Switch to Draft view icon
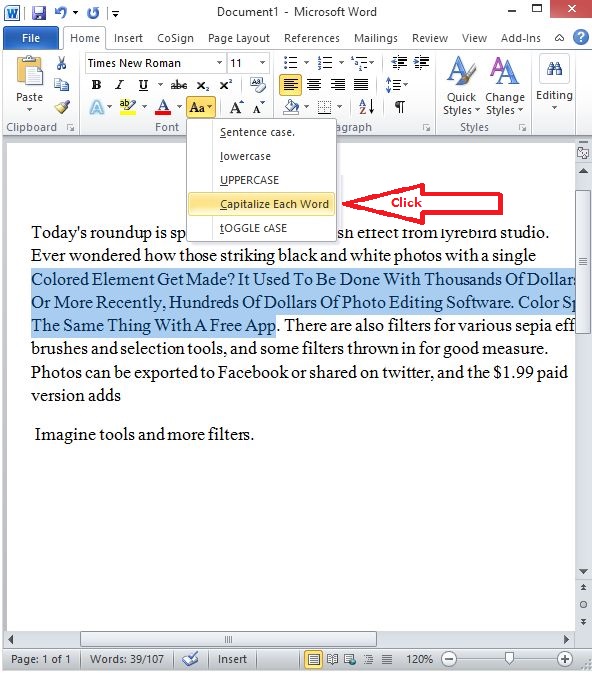This screenshot has width=592, height=673. 387,659
